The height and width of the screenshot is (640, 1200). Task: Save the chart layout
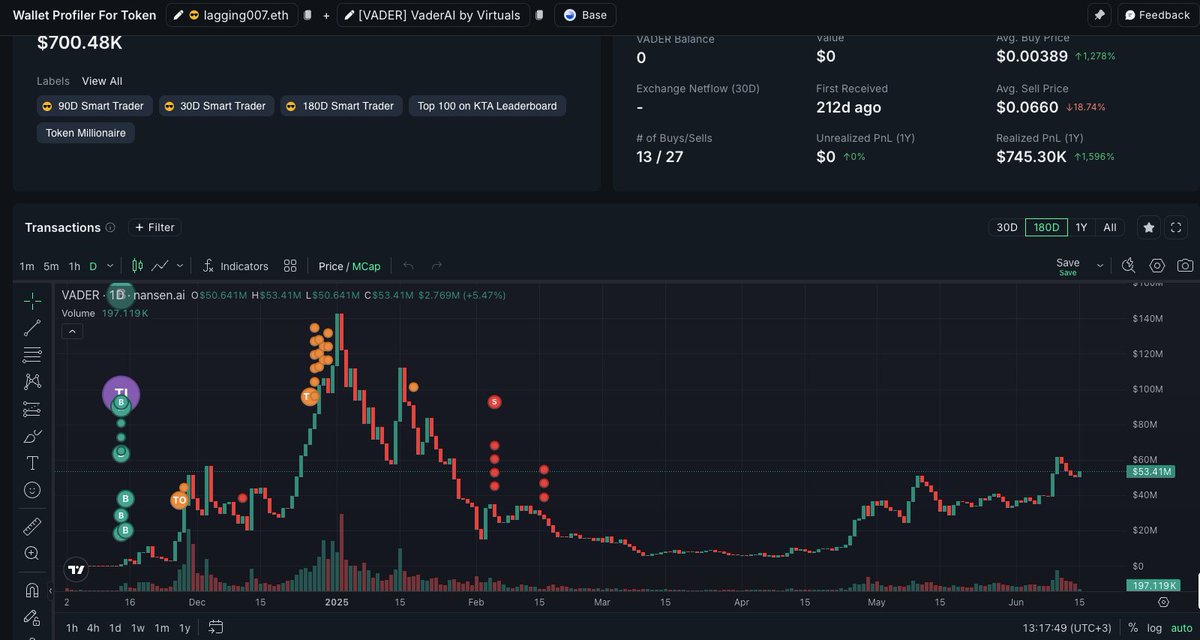click(x=1068, y=266)
